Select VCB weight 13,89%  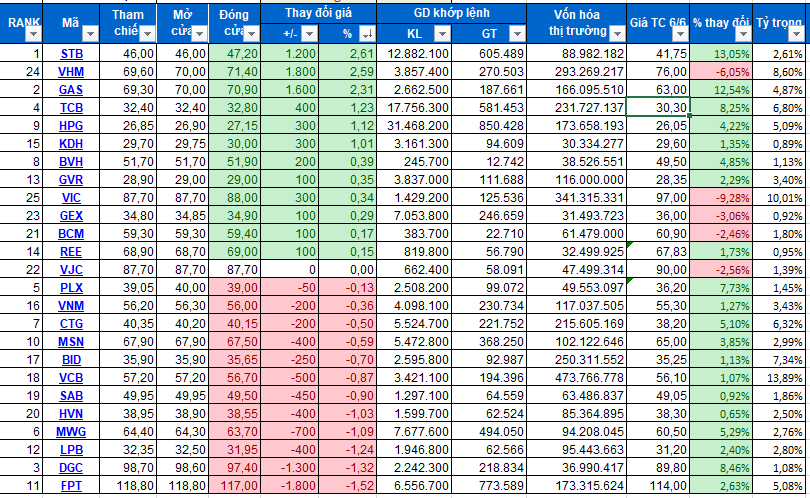click(781, 378)
